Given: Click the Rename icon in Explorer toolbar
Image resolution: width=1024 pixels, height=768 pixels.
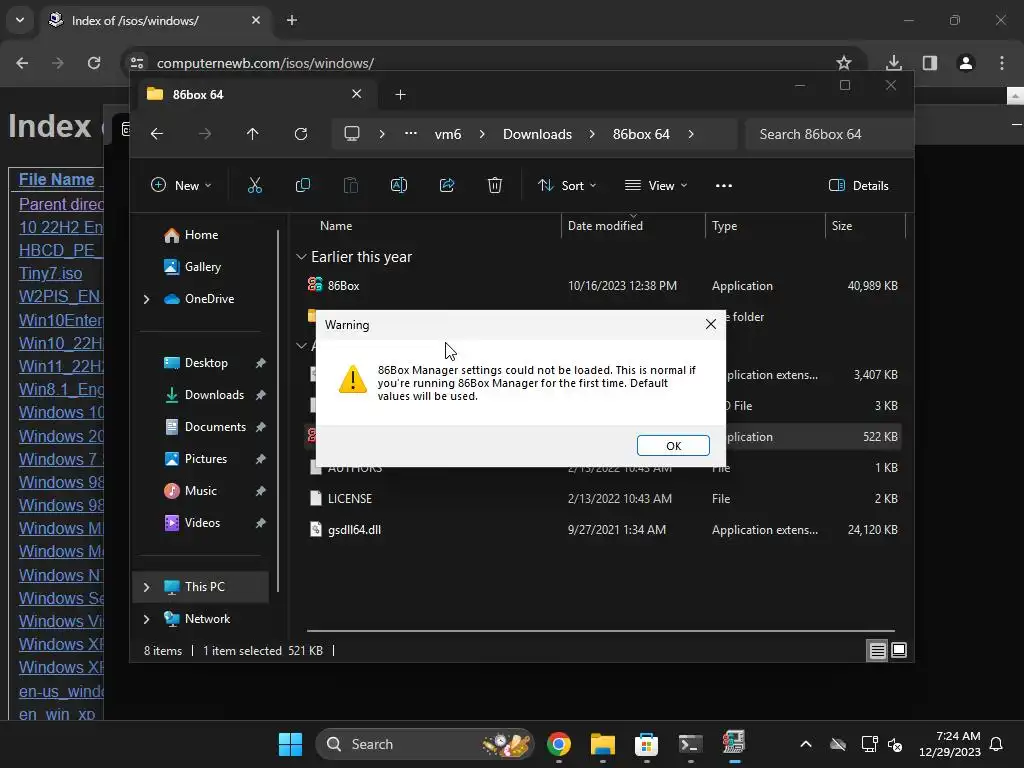Looking at the screenshot, I should pyautogui.click(x=398, y=185).
